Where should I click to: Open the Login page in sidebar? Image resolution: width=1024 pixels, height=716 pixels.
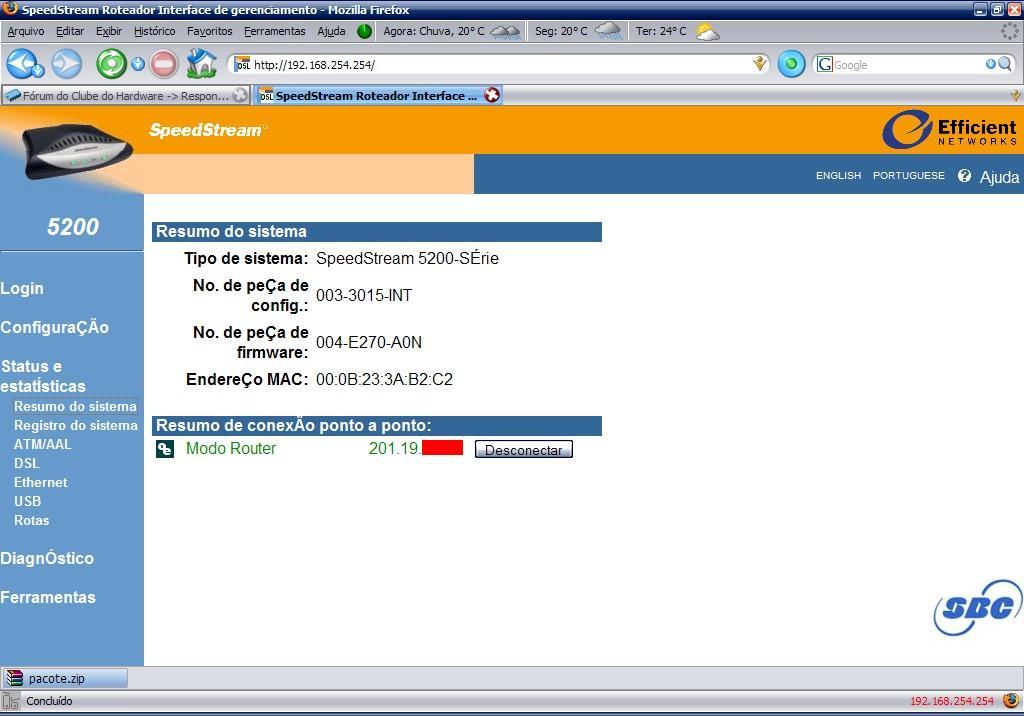[x=22, y=288]
